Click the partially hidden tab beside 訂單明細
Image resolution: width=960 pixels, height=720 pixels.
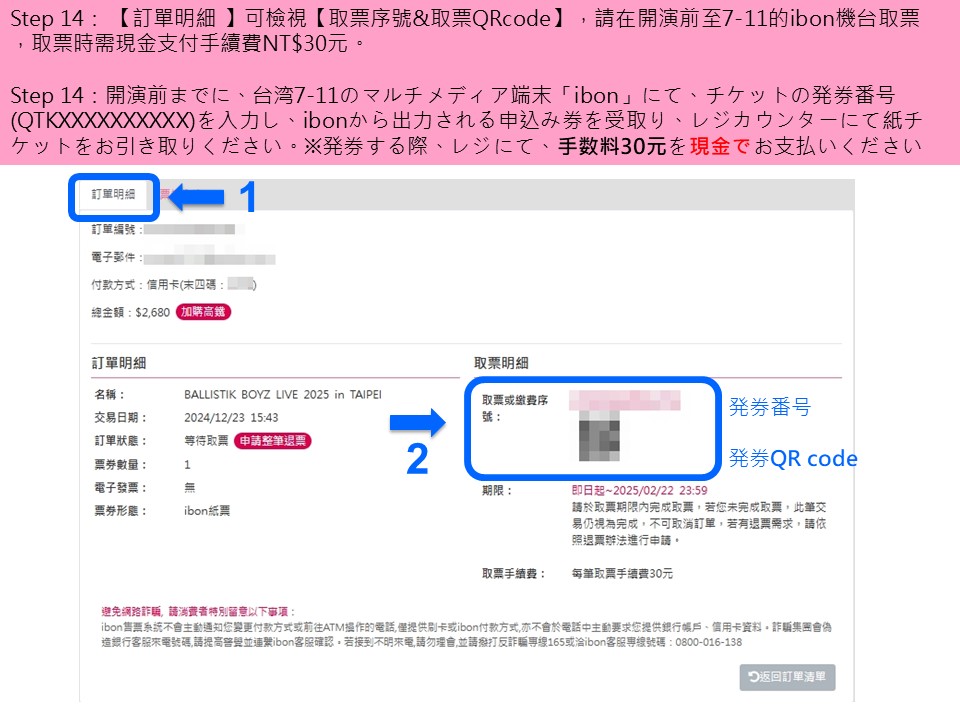click(x=164, y=195)
